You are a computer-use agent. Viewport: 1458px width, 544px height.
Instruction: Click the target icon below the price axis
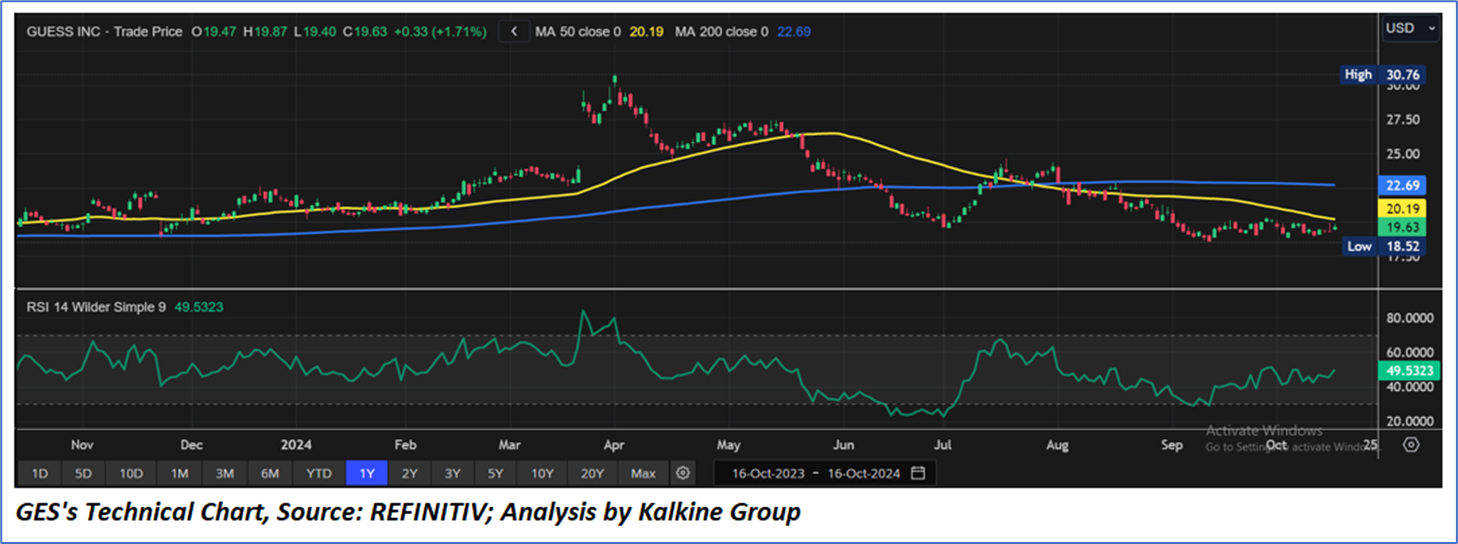(x=1411, y=445)
